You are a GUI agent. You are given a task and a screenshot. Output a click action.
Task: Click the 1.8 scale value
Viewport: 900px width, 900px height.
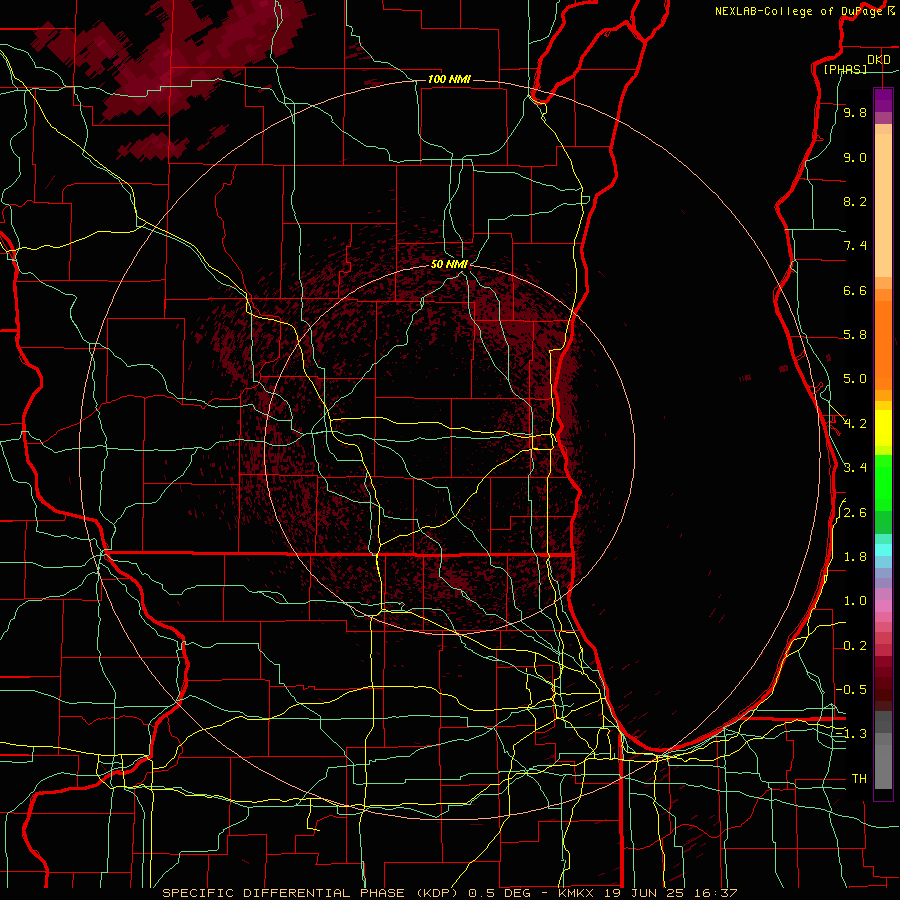click(x=855, y=557)
